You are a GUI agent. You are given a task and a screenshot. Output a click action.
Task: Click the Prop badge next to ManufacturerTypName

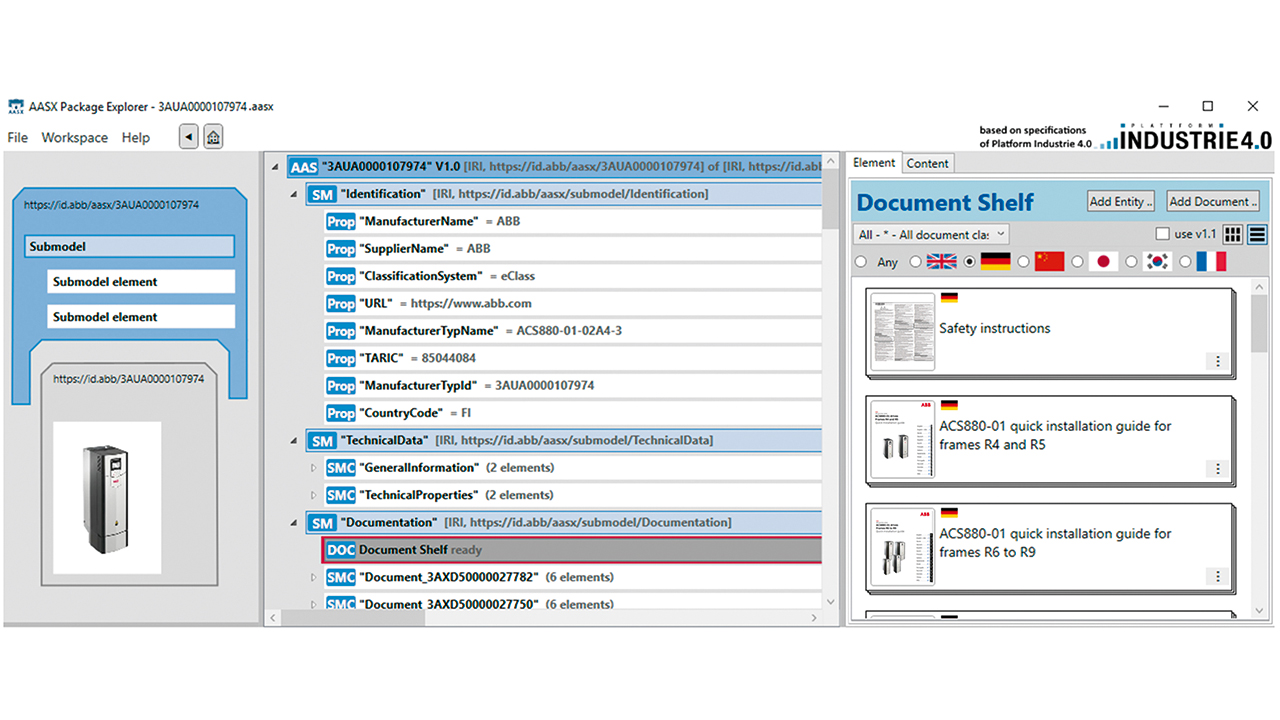pyautogui.click(x=341, y=331)
